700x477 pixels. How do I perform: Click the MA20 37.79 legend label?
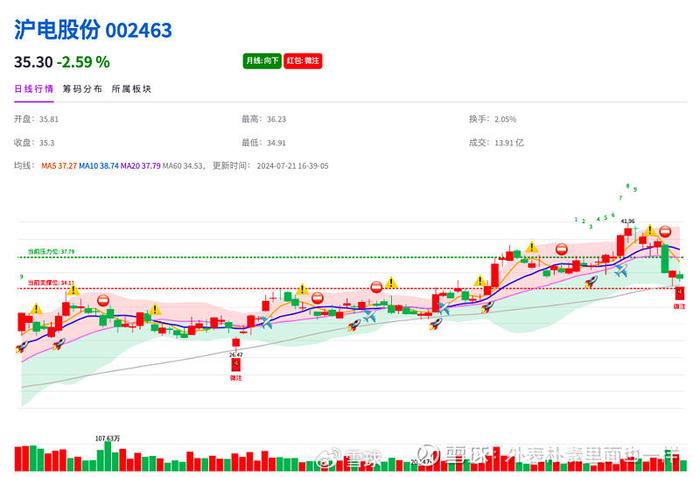140,166
